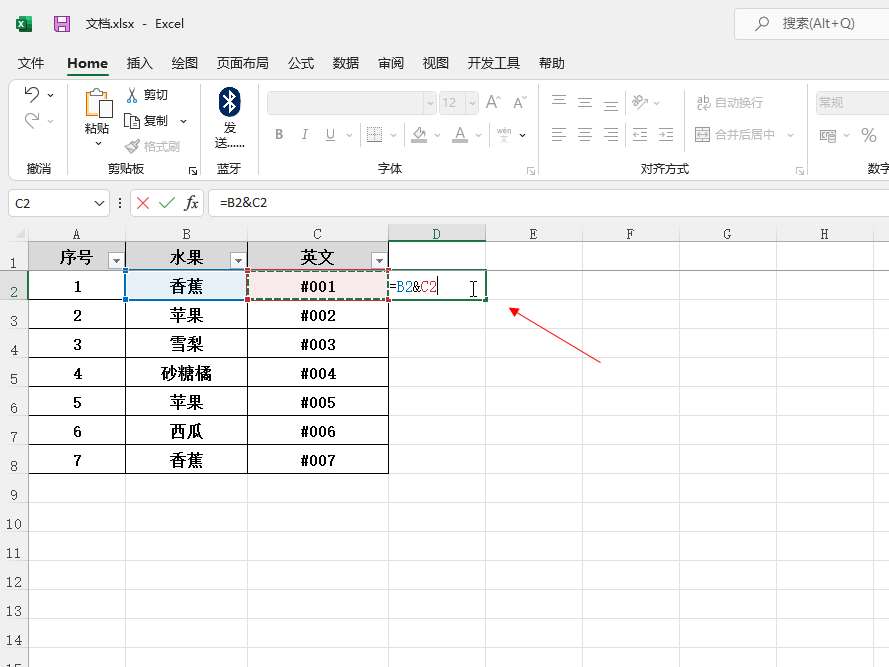Viewport: 889px width, 667px height.
Task: Click the Top Align icon
Action: [x=559, y=100]
